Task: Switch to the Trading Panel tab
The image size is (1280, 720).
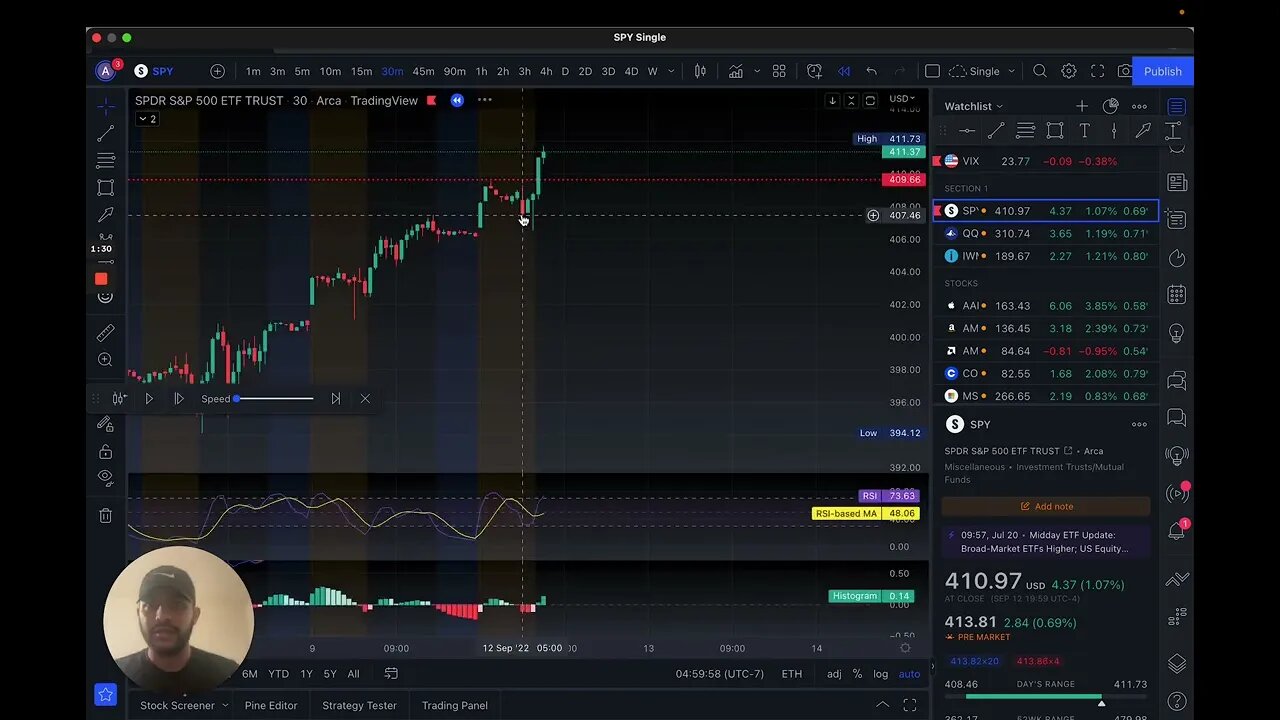Action: (x=454, y=705)
